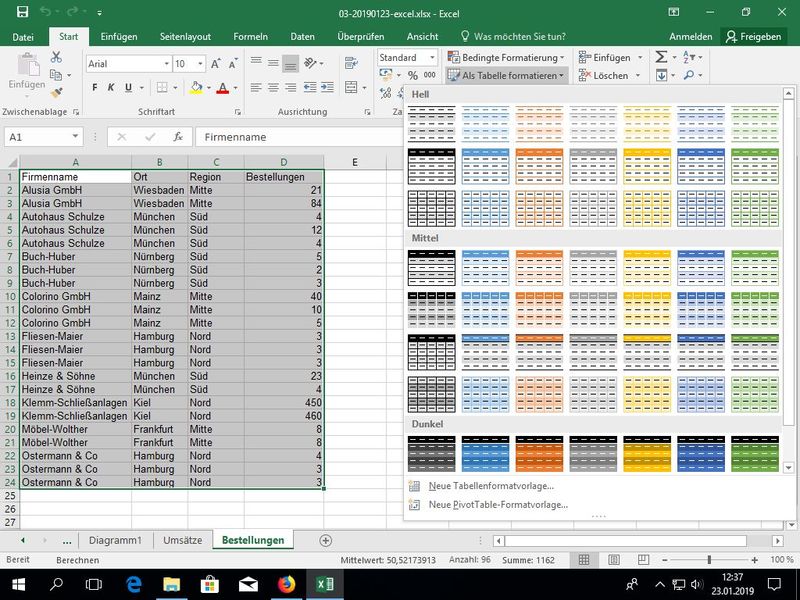Click the Copy icon in Zwischenablage

click(x=56, y=75)
